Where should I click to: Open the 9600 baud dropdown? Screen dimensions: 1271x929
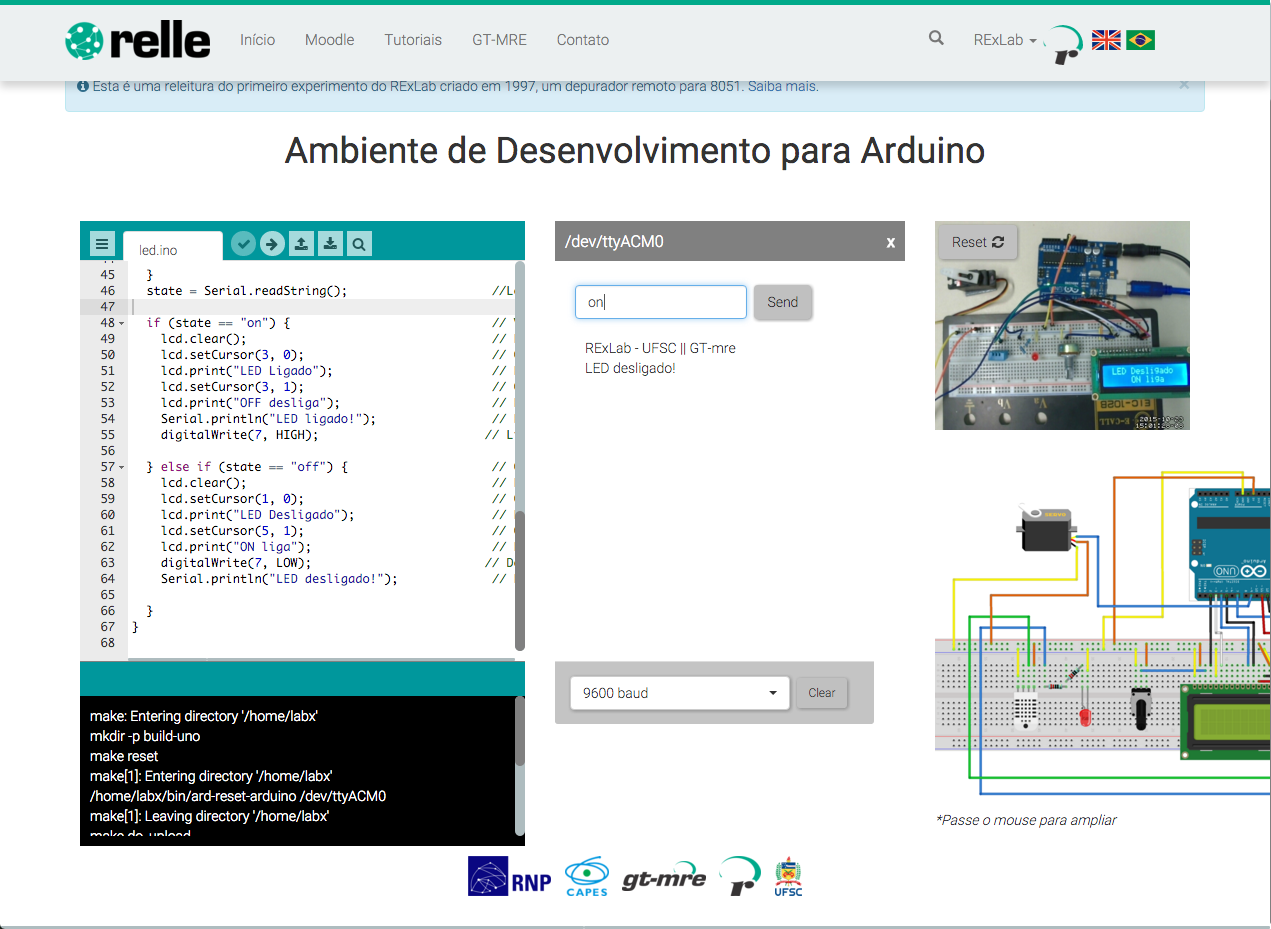coord(679,693)
